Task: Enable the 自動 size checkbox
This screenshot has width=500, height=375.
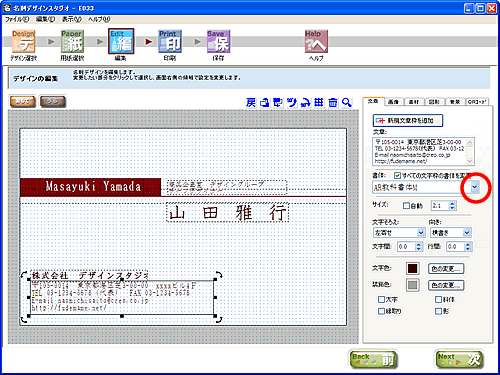Action: pos(406,206)
